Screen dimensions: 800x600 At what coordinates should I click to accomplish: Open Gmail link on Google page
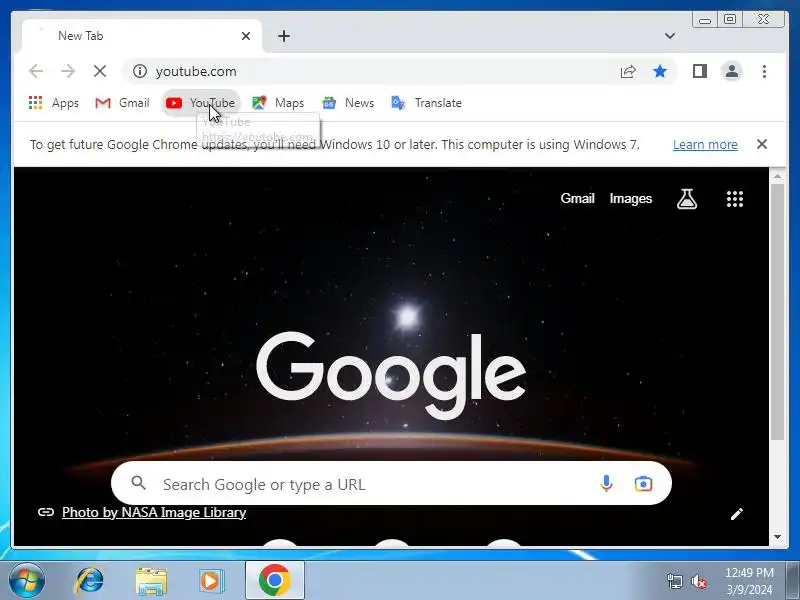(578, 198)
